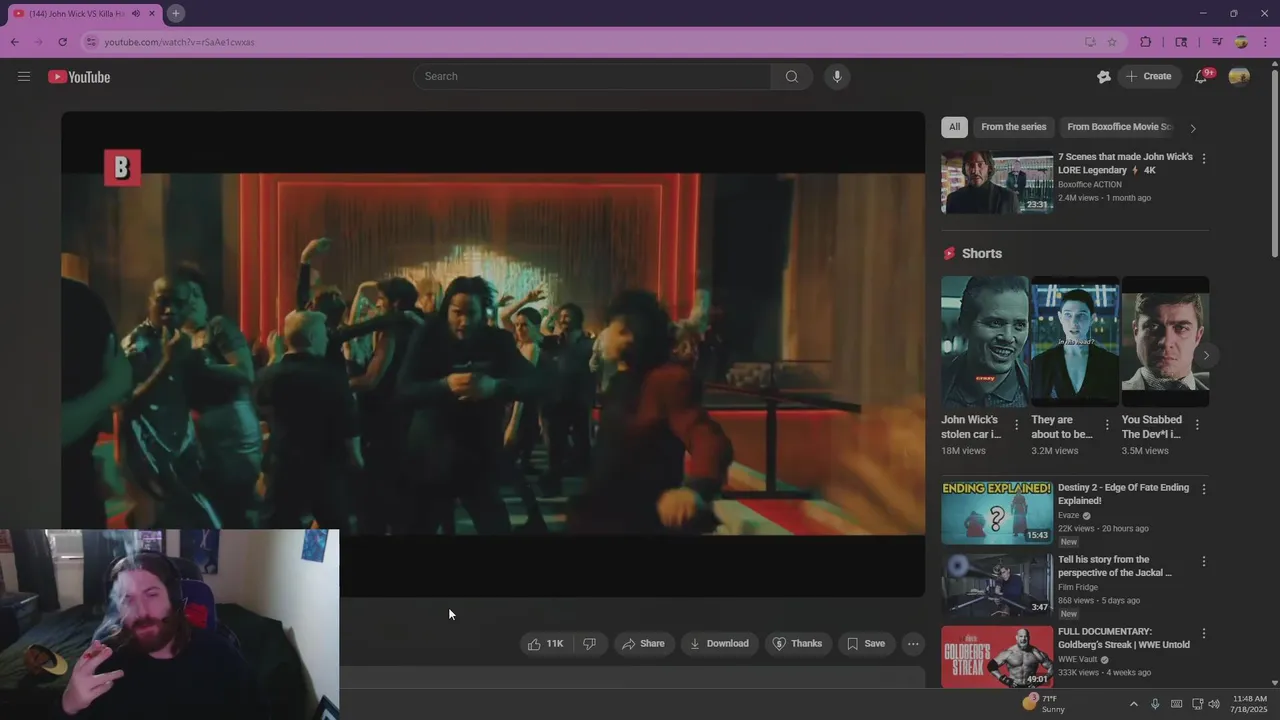Open options for John Wick's stolen car short
This screenshot has height=720, width=1280.
1017,425
